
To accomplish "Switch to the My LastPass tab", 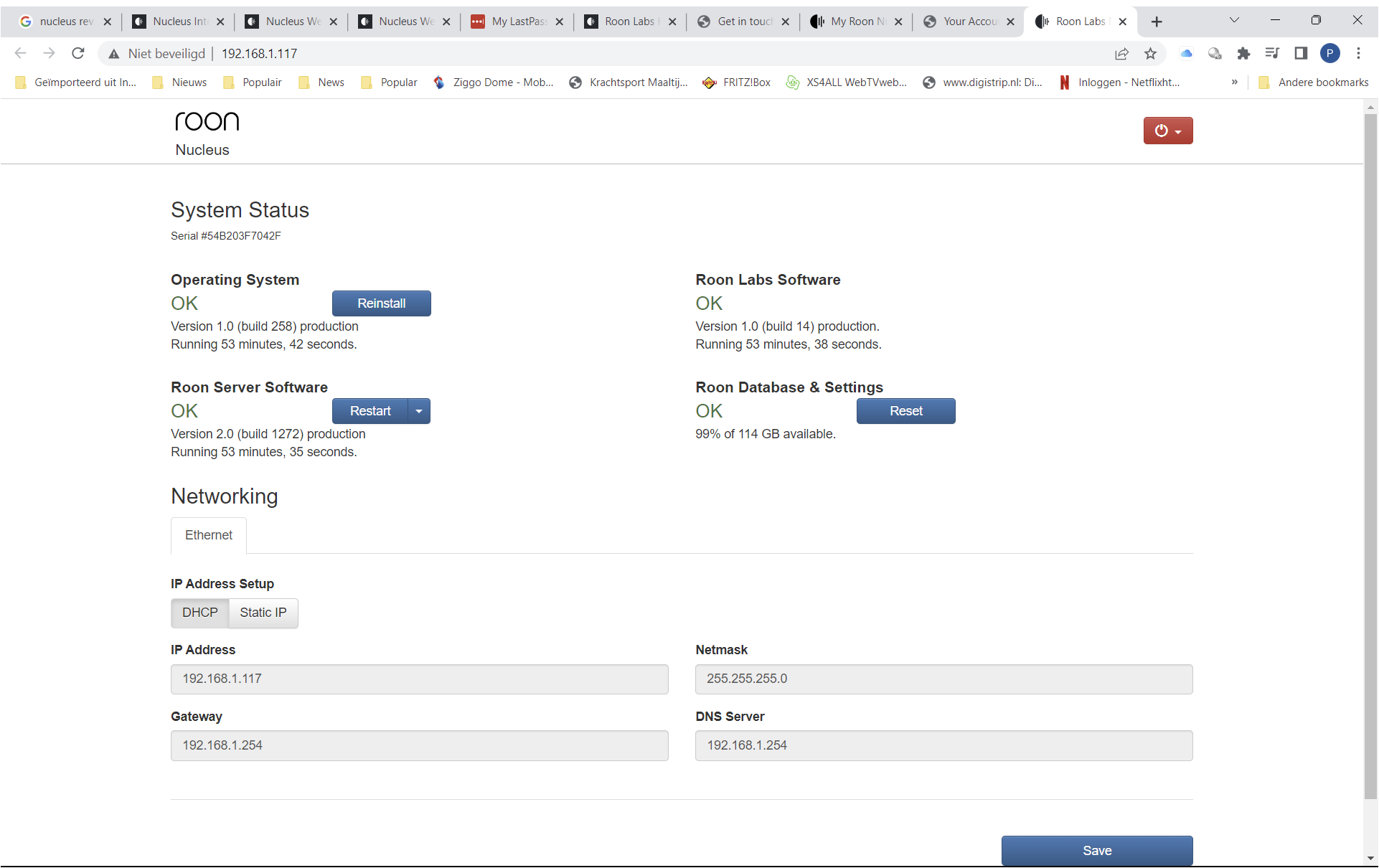I will pos(518,22).
